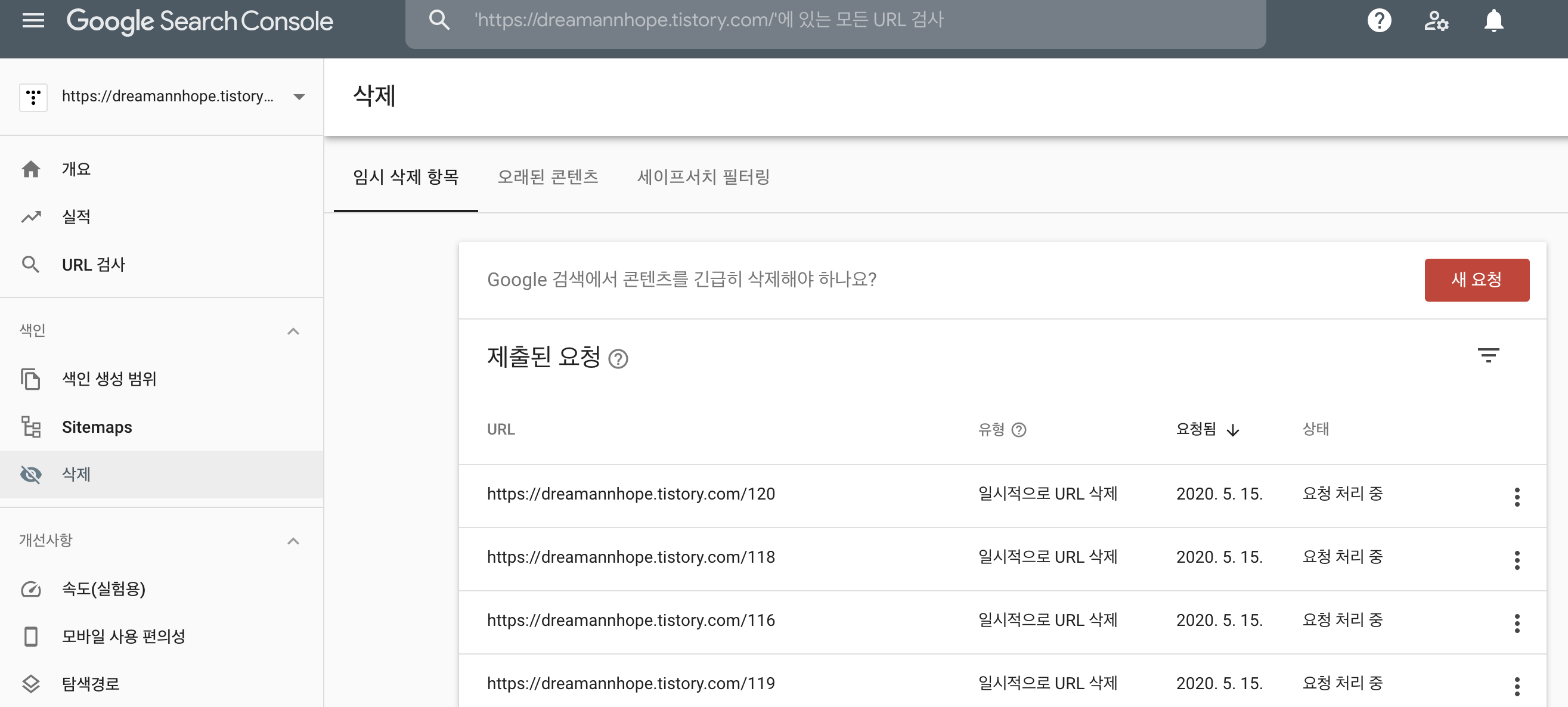Click the sitemap tree icon
Viewport: 1568px width, 707px height.
click(x=30, y=426)
